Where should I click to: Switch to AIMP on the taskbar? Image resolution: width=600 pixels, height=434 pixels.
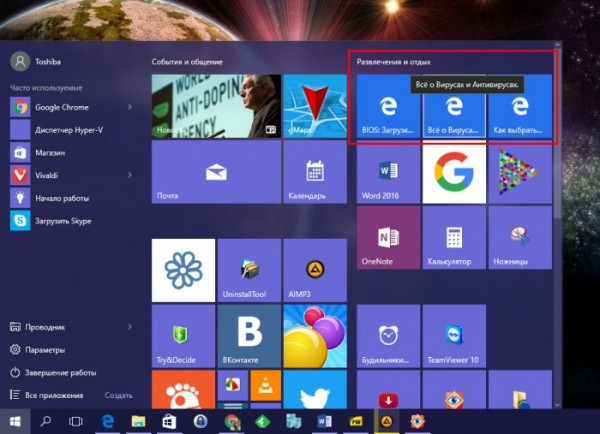(386, 421)
